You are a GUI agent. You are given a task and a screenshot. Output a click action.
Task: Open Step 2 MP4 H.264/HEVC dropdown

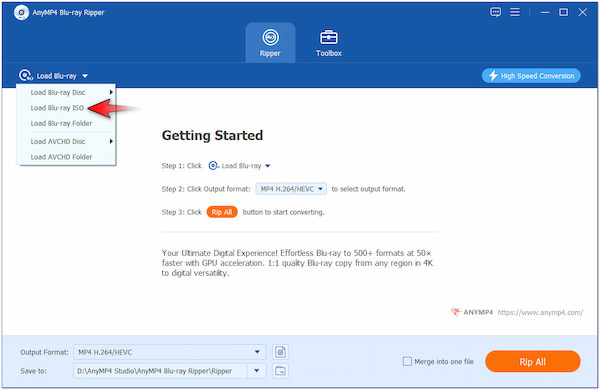click(291, 189)
